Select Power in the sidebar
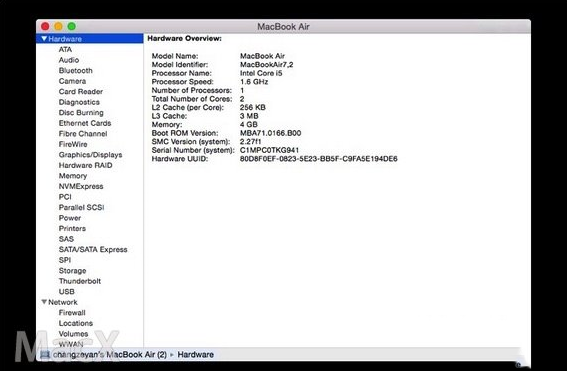This screenshot has width=567, height=372. tap(70, 218)
